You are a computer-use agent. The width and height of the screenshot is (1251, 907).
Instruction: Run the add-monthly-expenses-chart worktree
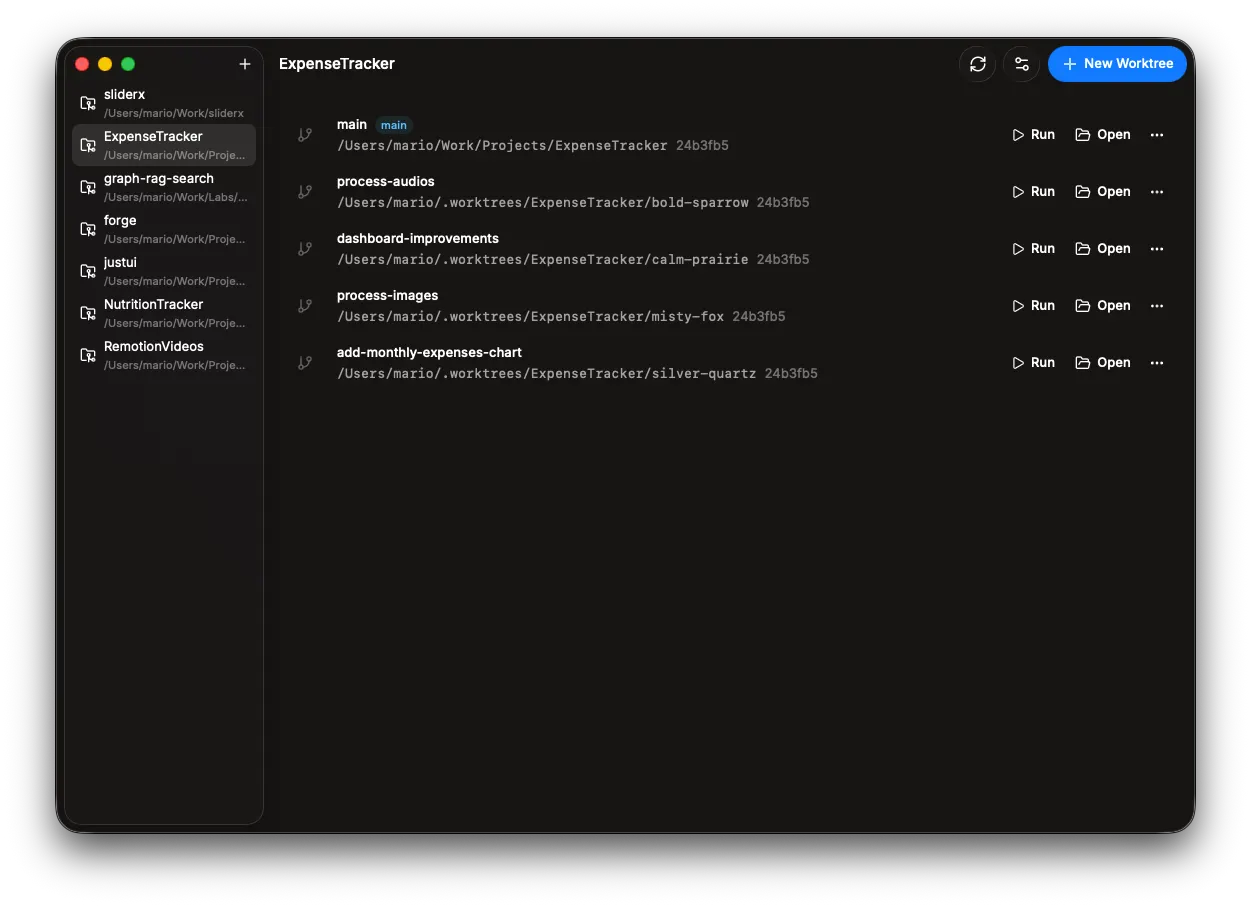pyautogui.click(x=1033, y=363)
